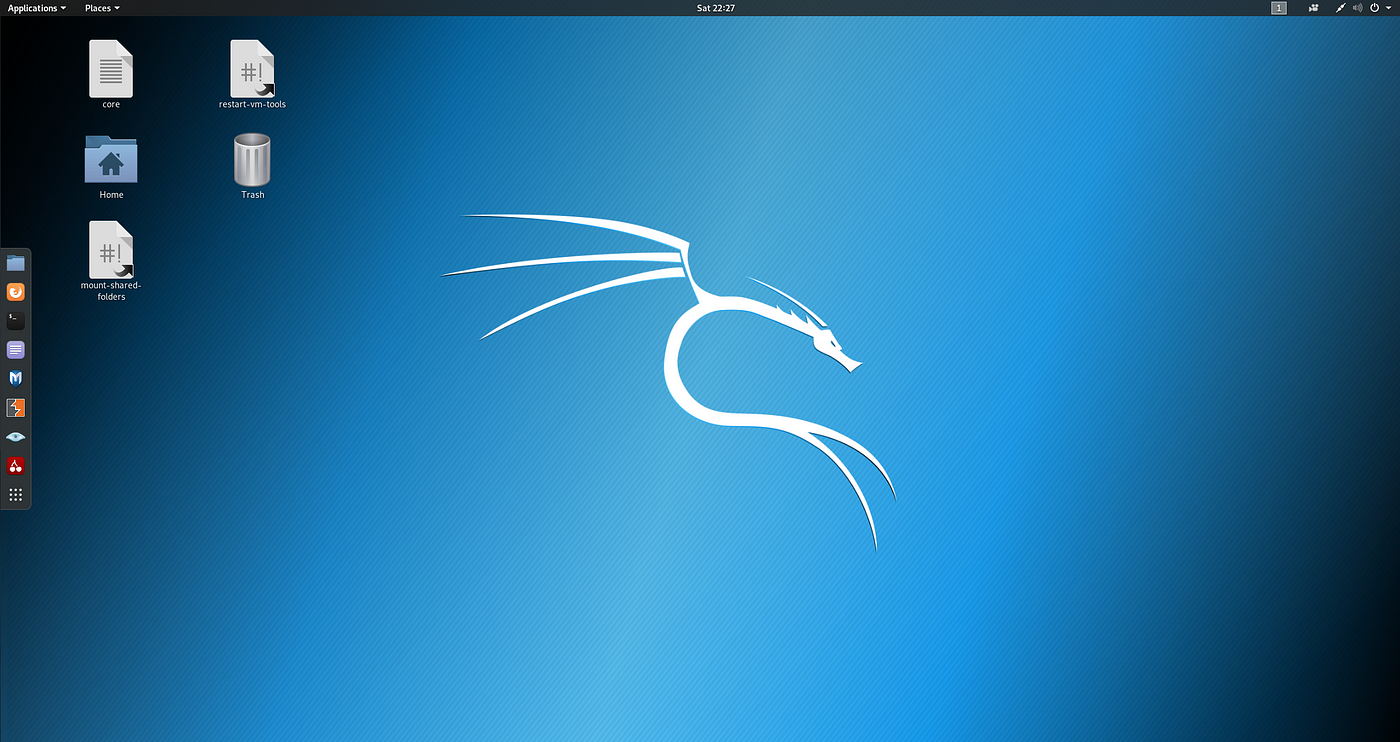
Task: Launch Metasploit from the dock
Action: (x=15, y=379)
